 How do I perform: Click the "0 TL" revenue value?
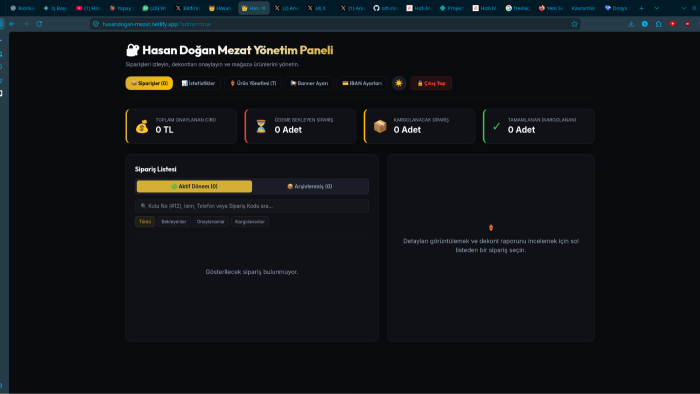(164, 130)
